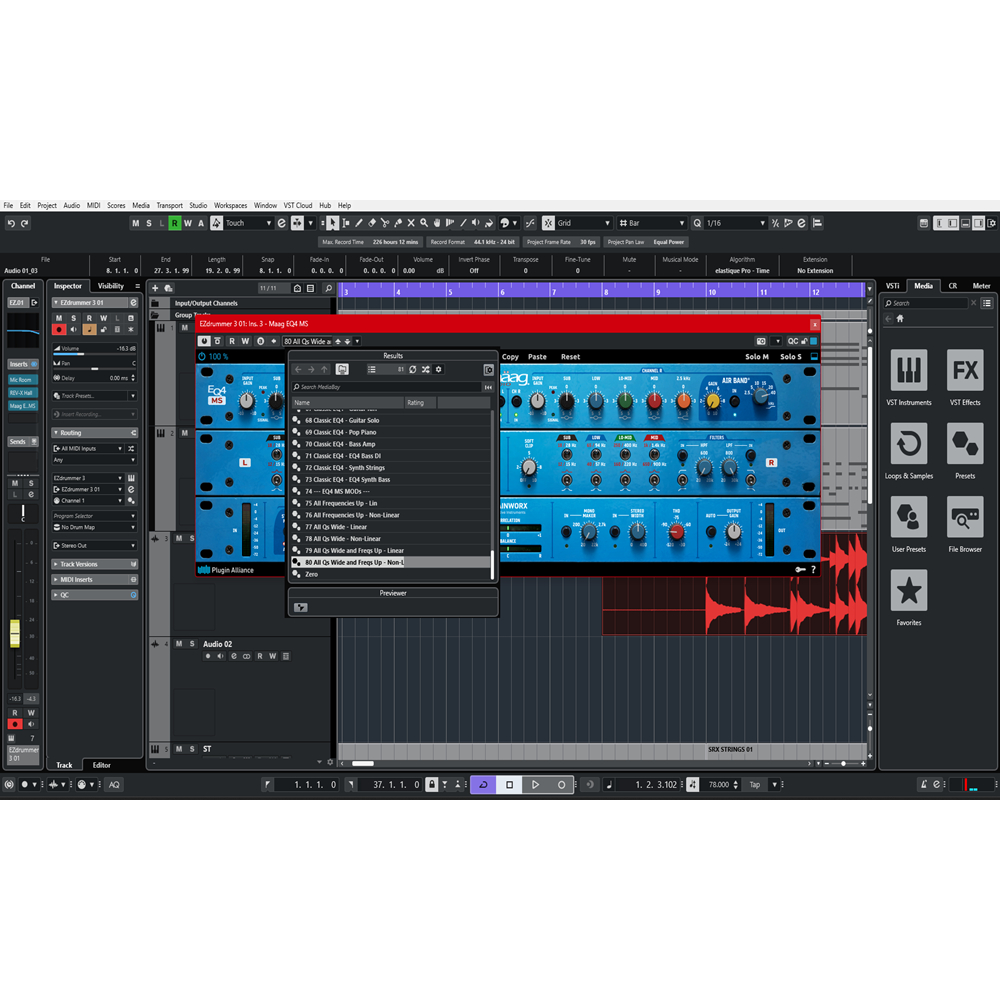
Task: Toggle global Solo S state button
Action: click(149, 223)
